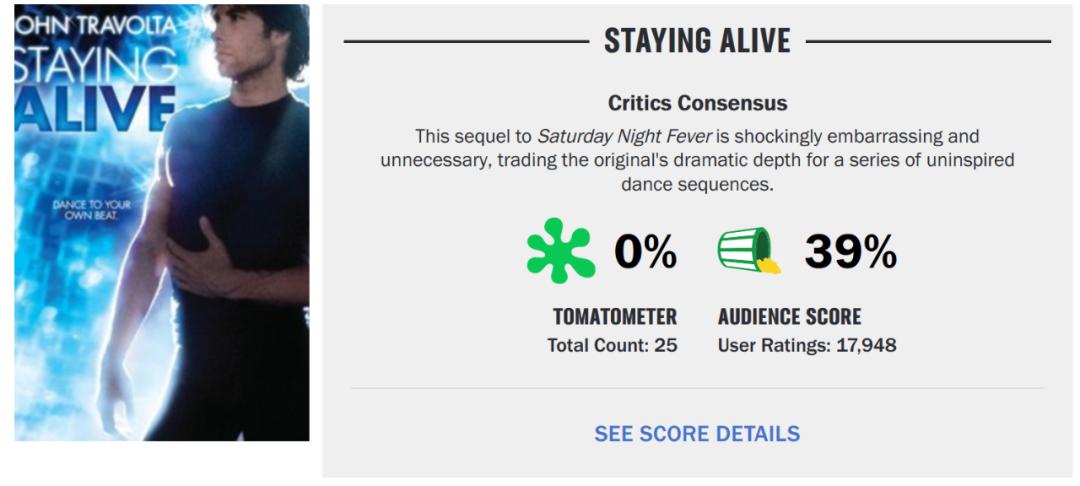
Task: Select the TOMATOMETER label
Action: click(x=614, y=317)
